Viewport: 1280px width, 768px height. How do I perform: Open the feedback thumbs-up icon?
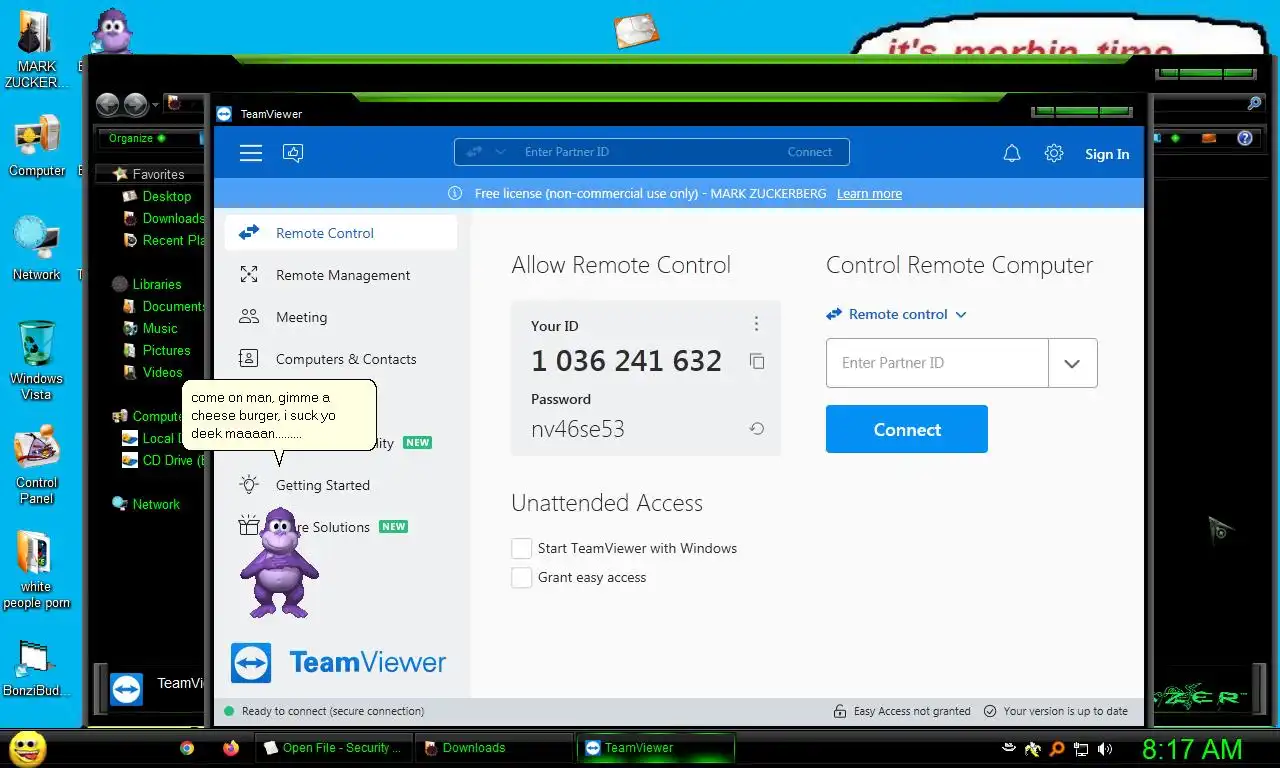tap(293, 153)
